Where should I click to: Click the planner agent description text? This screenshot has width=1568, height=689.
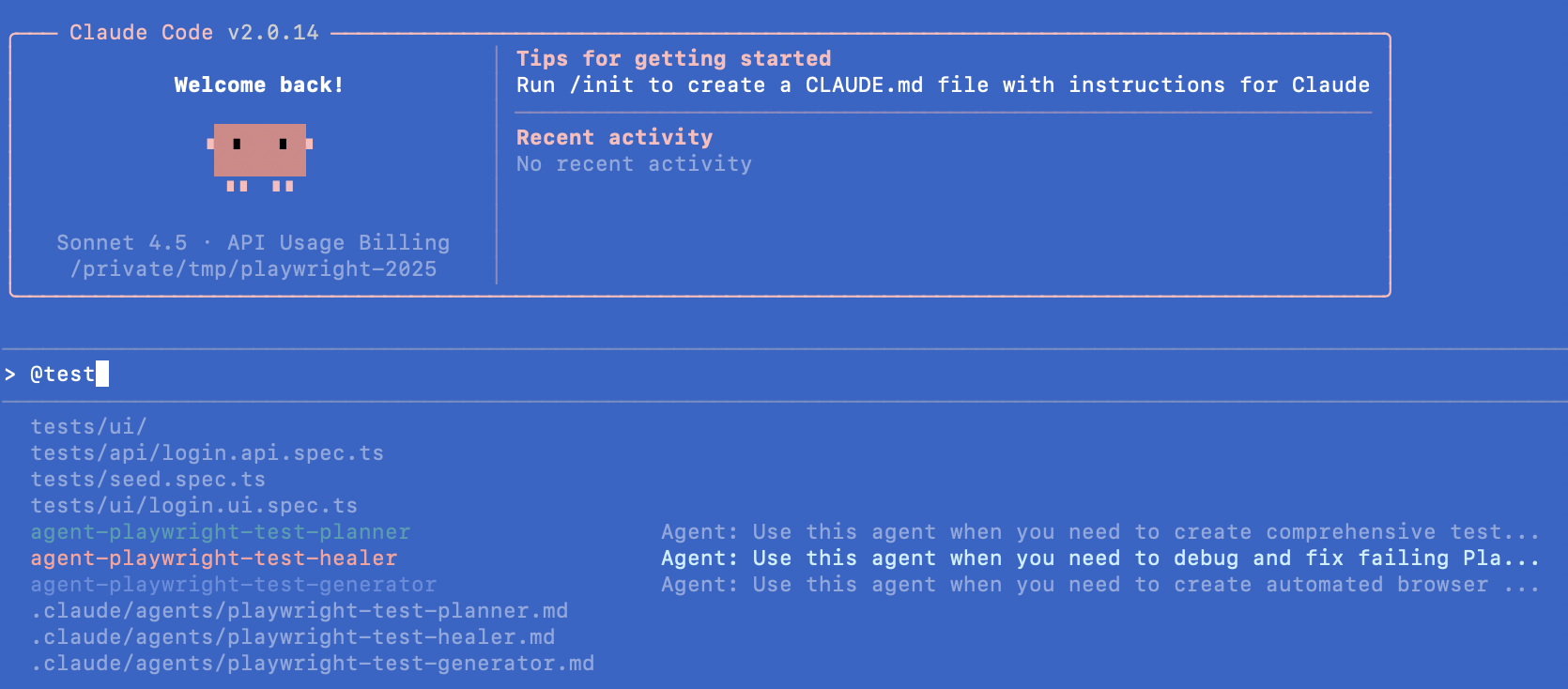pos(1099,532)
